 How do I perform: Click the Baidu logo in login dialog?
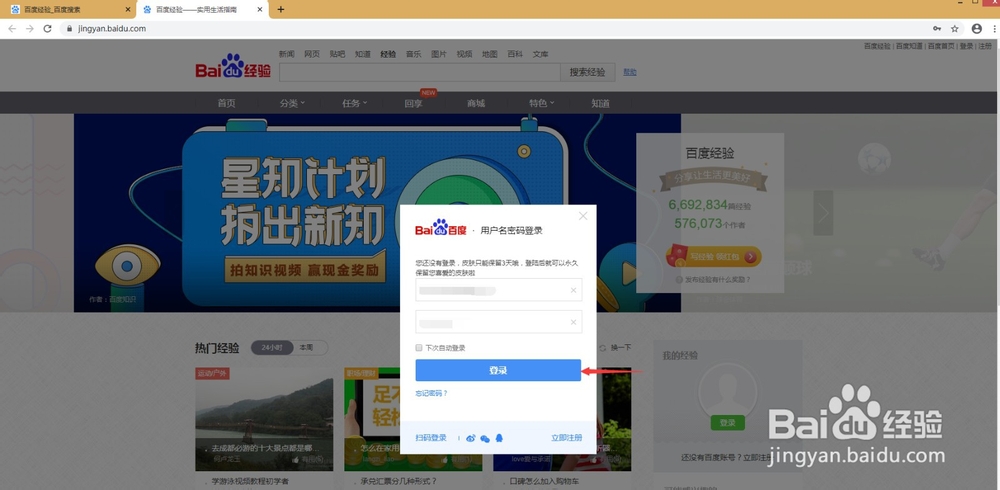point(441,228)
